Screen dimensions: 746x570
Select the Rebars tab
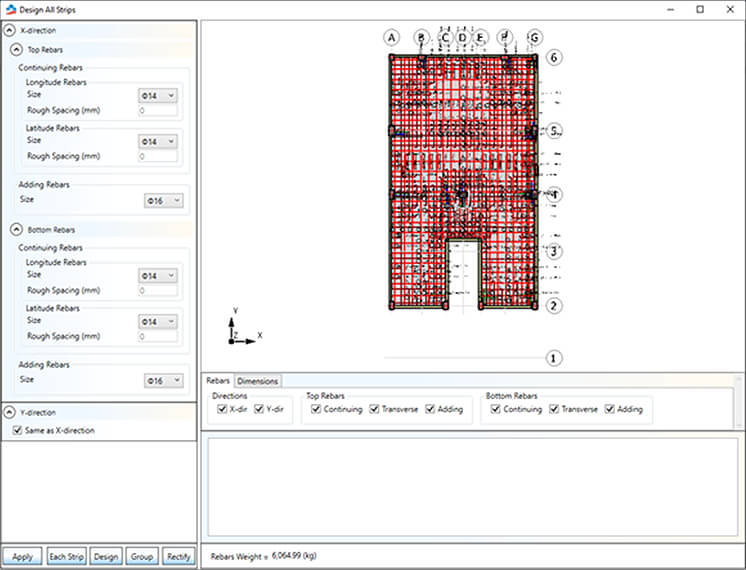(218, 381)
